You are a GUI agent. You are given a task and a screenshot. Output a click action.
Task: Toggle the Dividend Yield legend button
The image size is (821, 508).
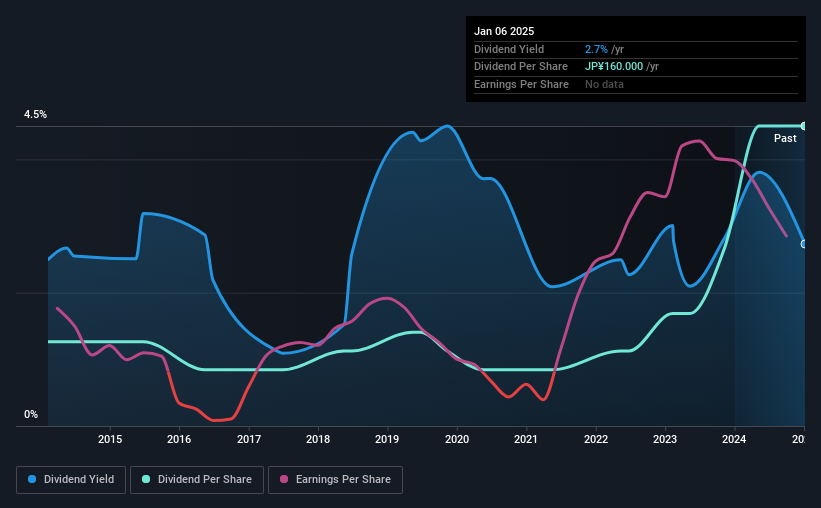(x=71, y=480)
